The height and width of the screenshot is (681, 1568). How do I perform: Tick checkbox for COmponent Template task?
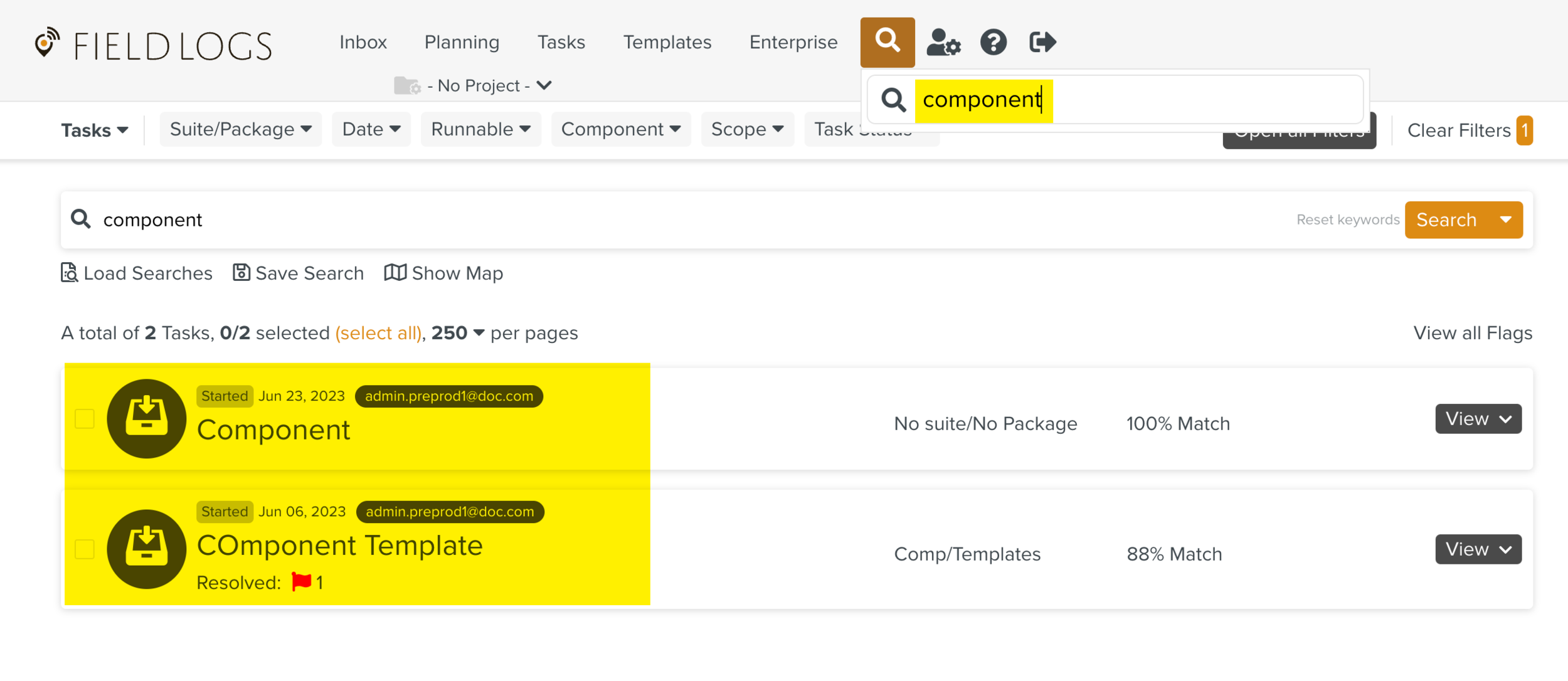click(x=85, y=549)
